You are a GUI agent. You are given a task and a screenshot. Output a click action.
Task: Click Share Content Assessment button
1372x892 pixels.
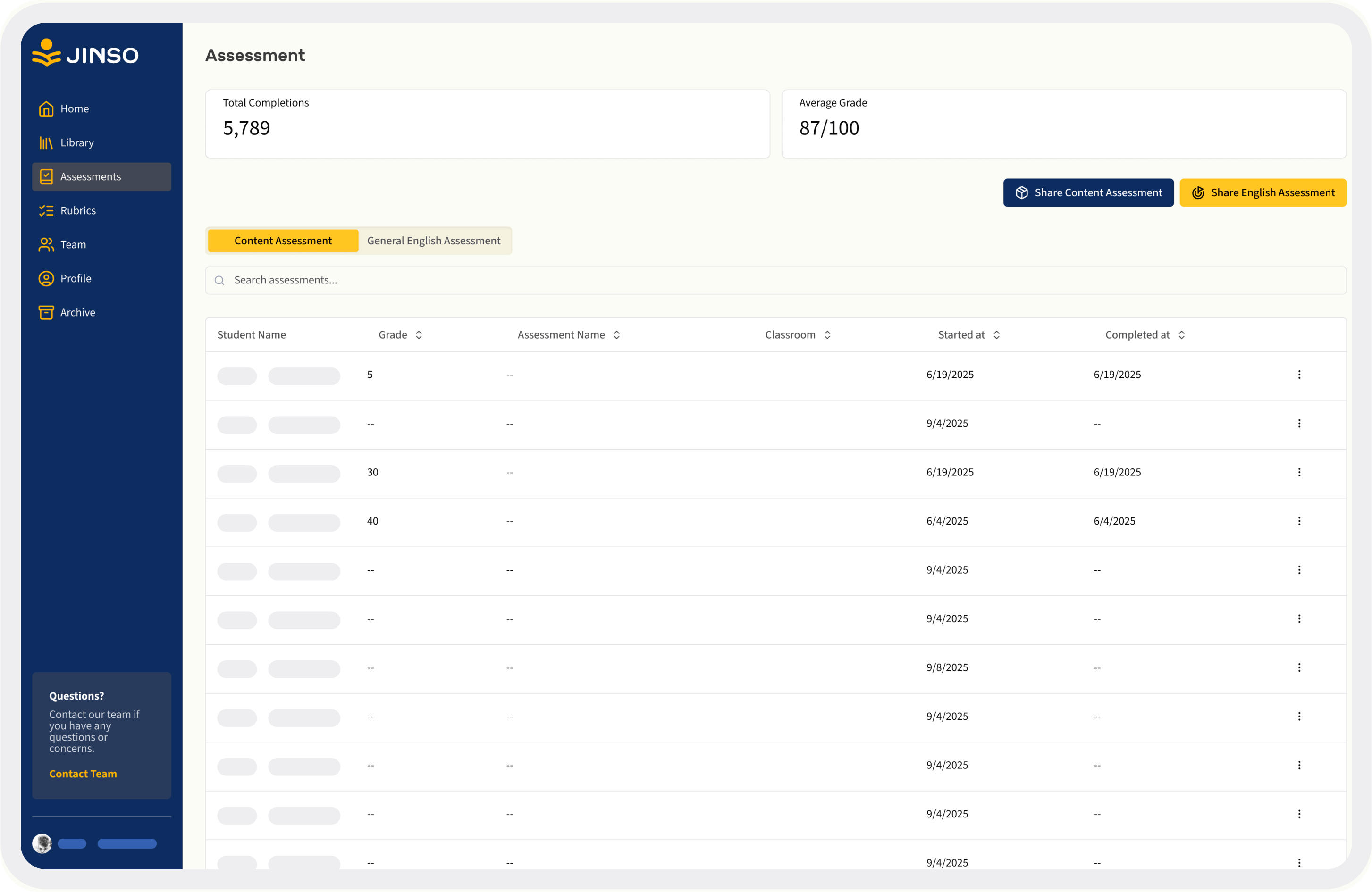point(1088,193)
